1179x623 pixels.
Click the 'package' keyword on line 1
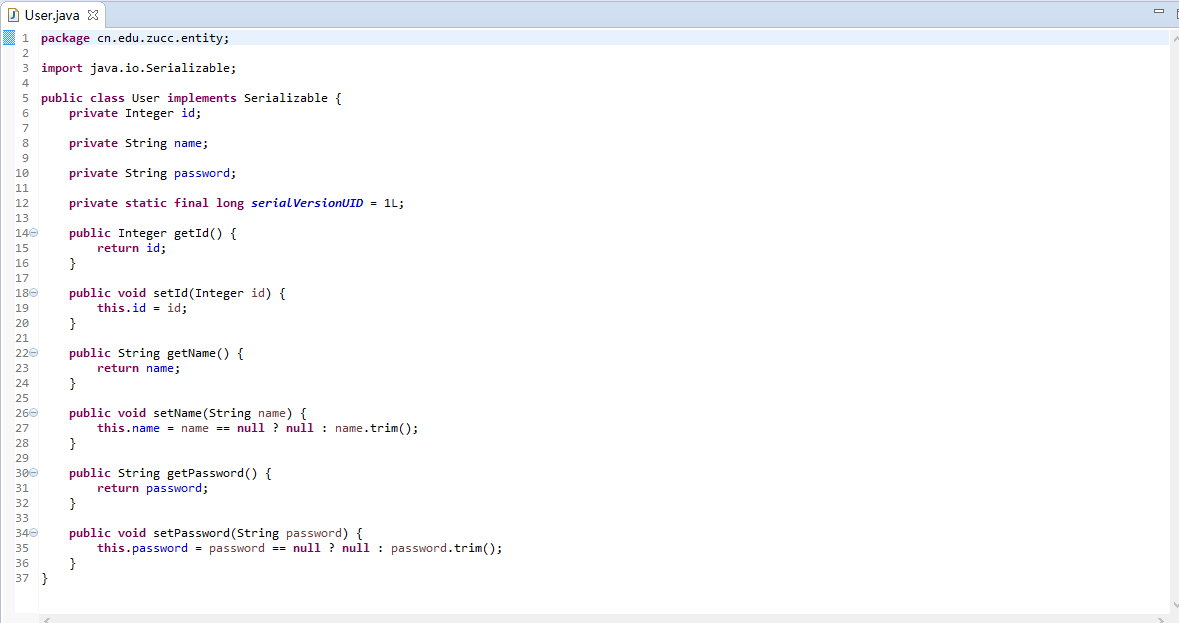pyautogui.click(x=65, y=38)
